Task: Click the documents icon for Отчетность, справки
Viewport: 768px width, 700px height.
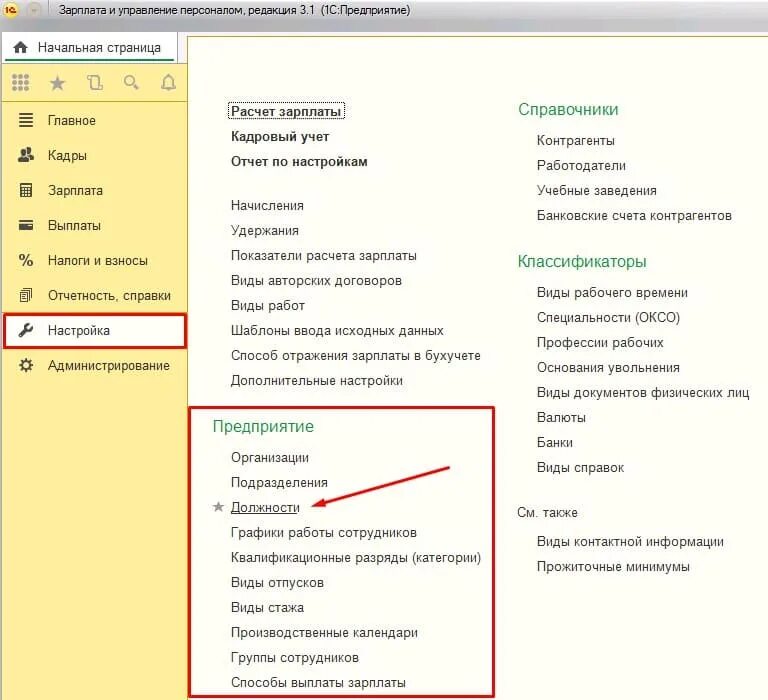Action: point(25,295)
